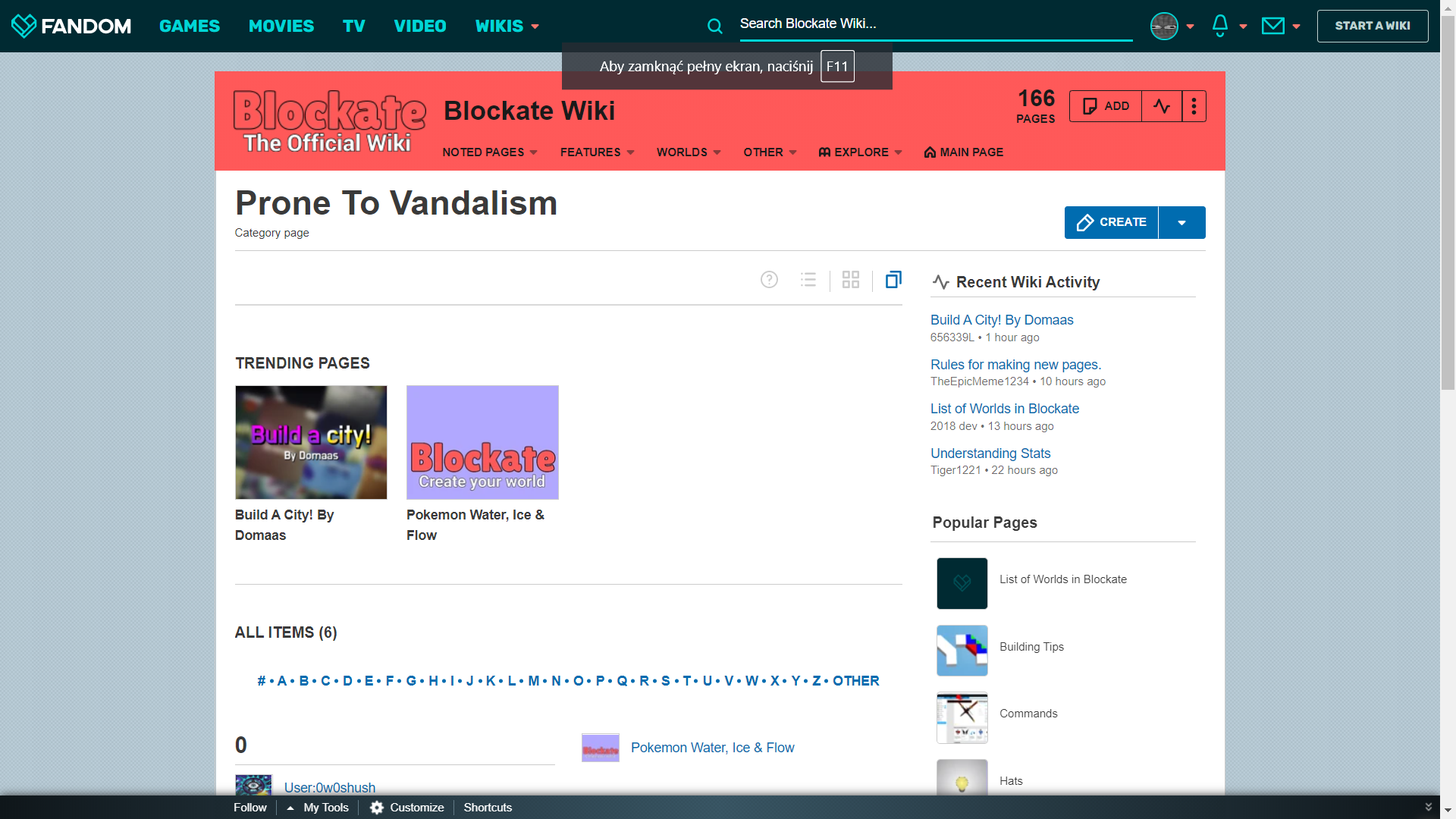Switch to grid view layout
This screenshot has width=1456, height=819.
click(x=851, y=280)
